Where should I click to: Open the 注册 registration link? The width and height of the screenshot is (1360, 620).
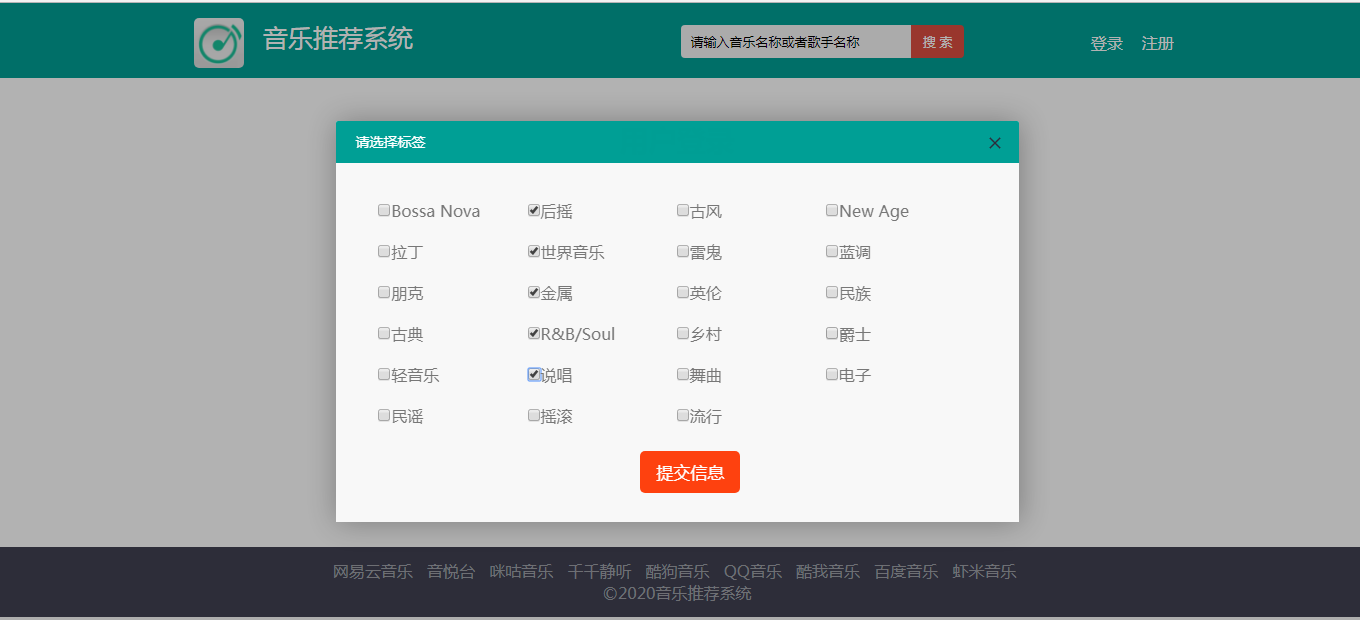coord(1156,44)
